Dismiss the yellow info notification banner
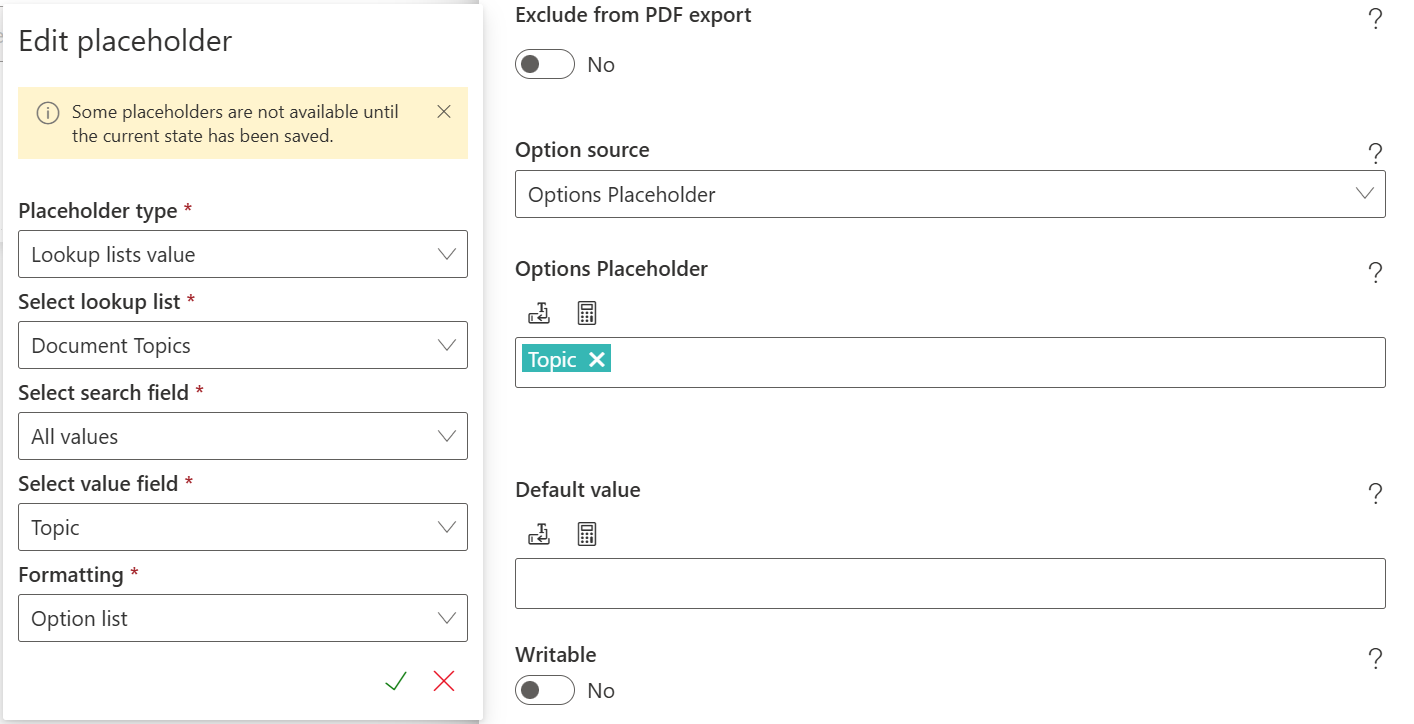1414x724 pixels. point(444,112)
